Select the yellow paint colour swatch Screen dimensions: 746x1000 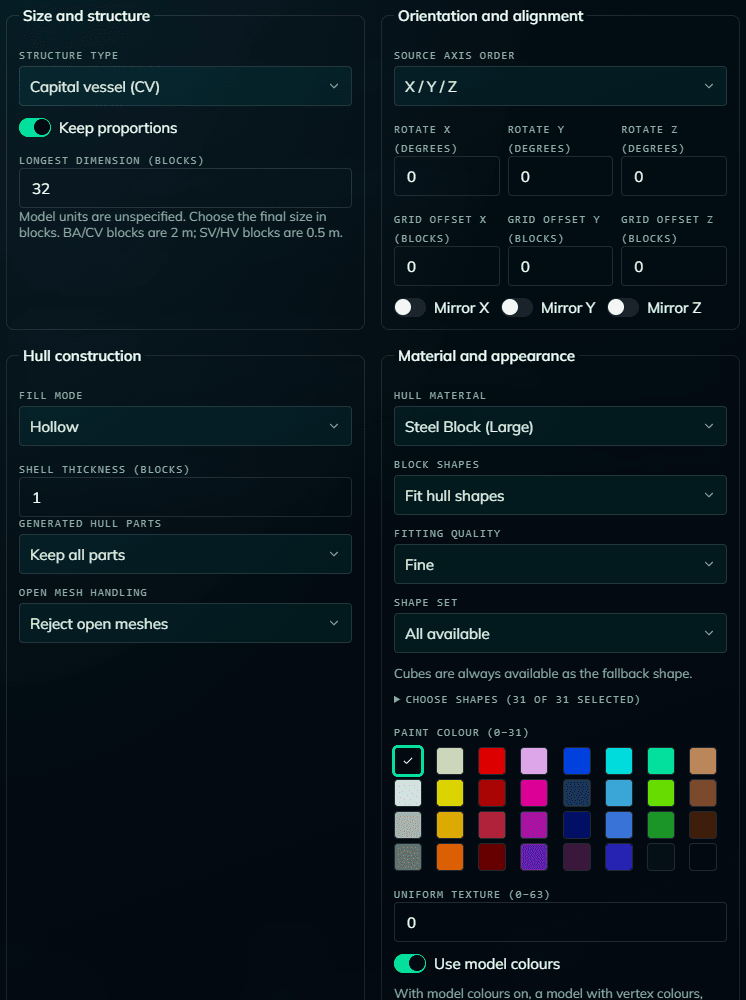(x=450, y=793)
